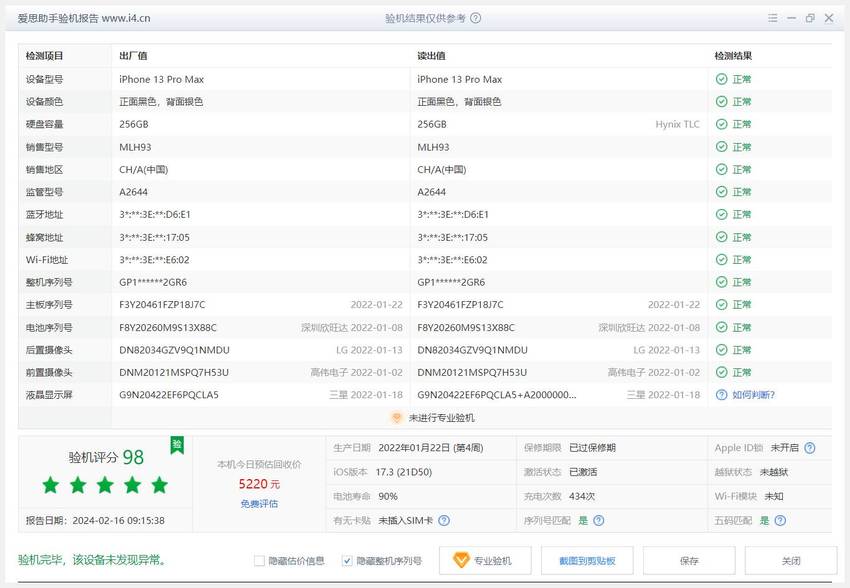850x588 pixels.
Task: Click production date 2022年01月22日 (第4周)
Action: click(x=431, y=448)
